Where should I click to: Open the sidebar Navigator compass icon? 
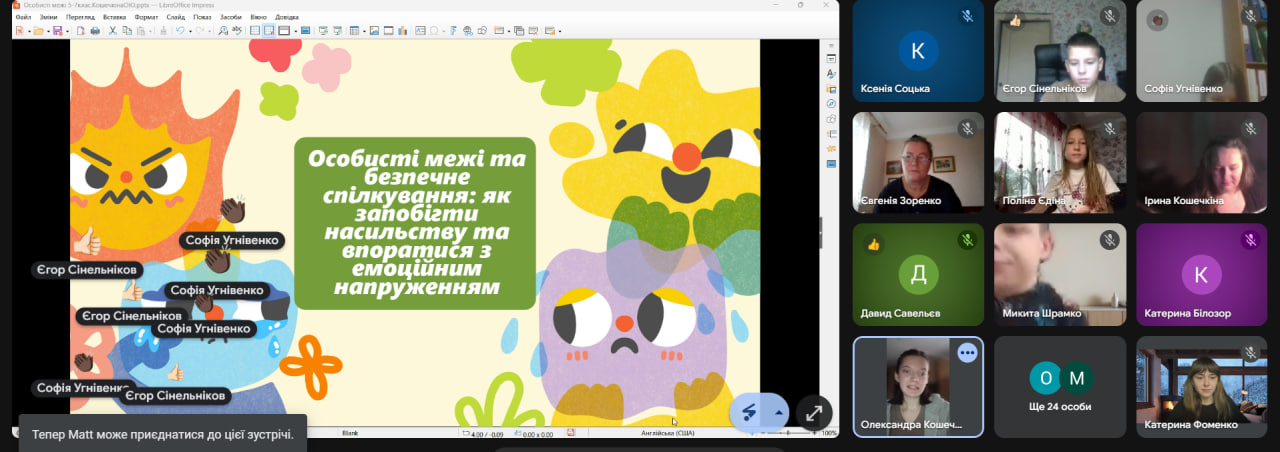[x=831, y=103]
